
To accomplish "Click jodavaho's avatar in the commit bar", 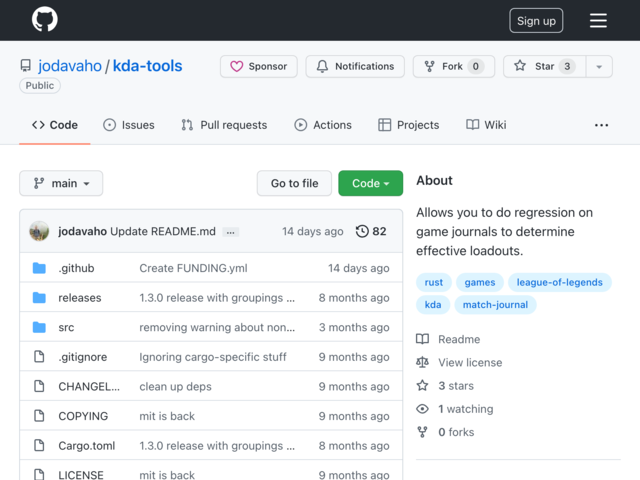I will pyautogui.click(x=39, y=231).
